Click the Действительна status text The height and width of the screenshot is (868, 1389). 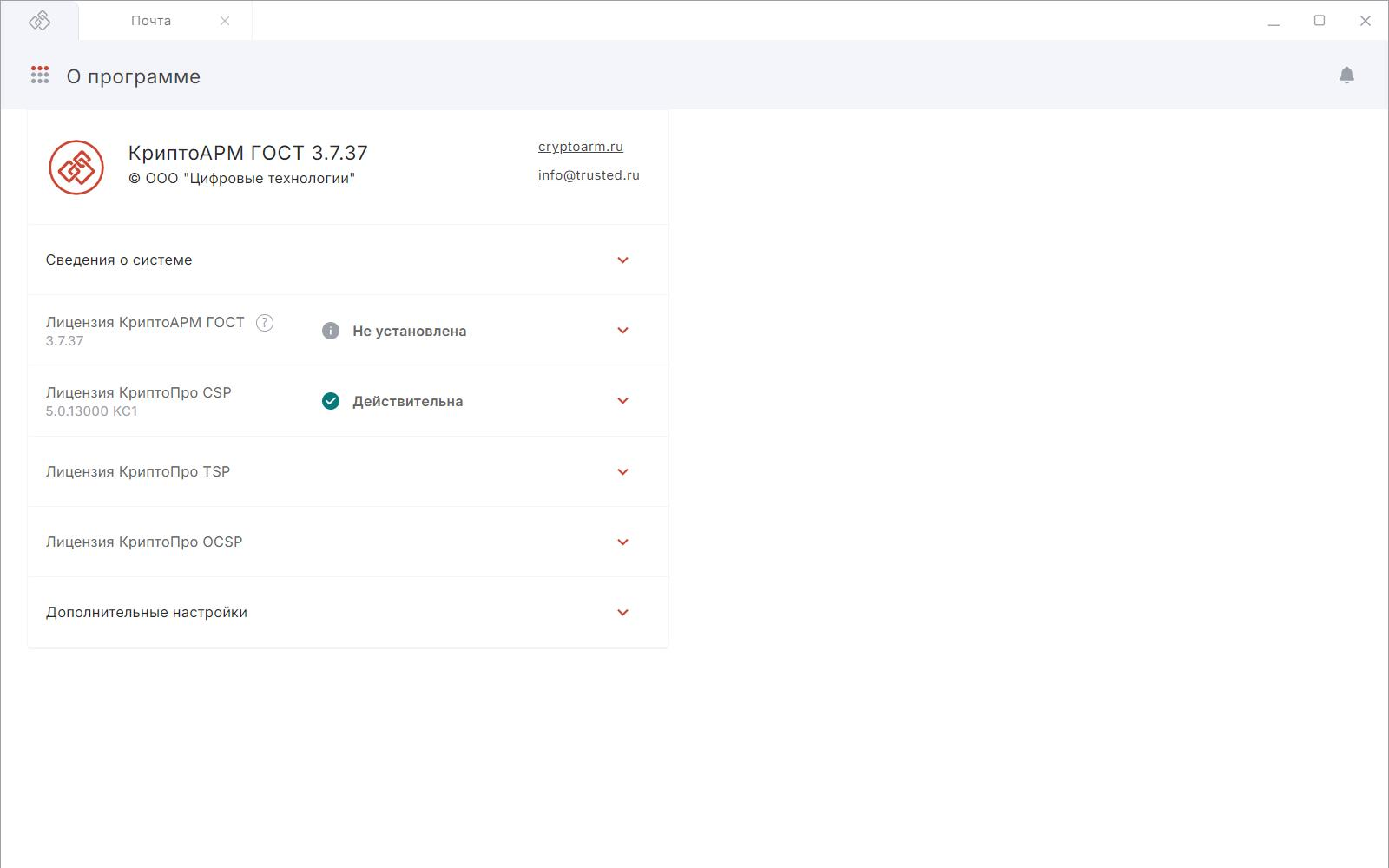(407, 401)
